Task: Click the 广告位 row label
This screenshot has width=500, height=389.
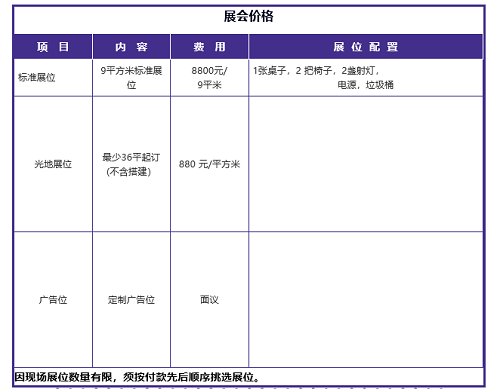Action: pyautogui.click(x=53, y=300)
